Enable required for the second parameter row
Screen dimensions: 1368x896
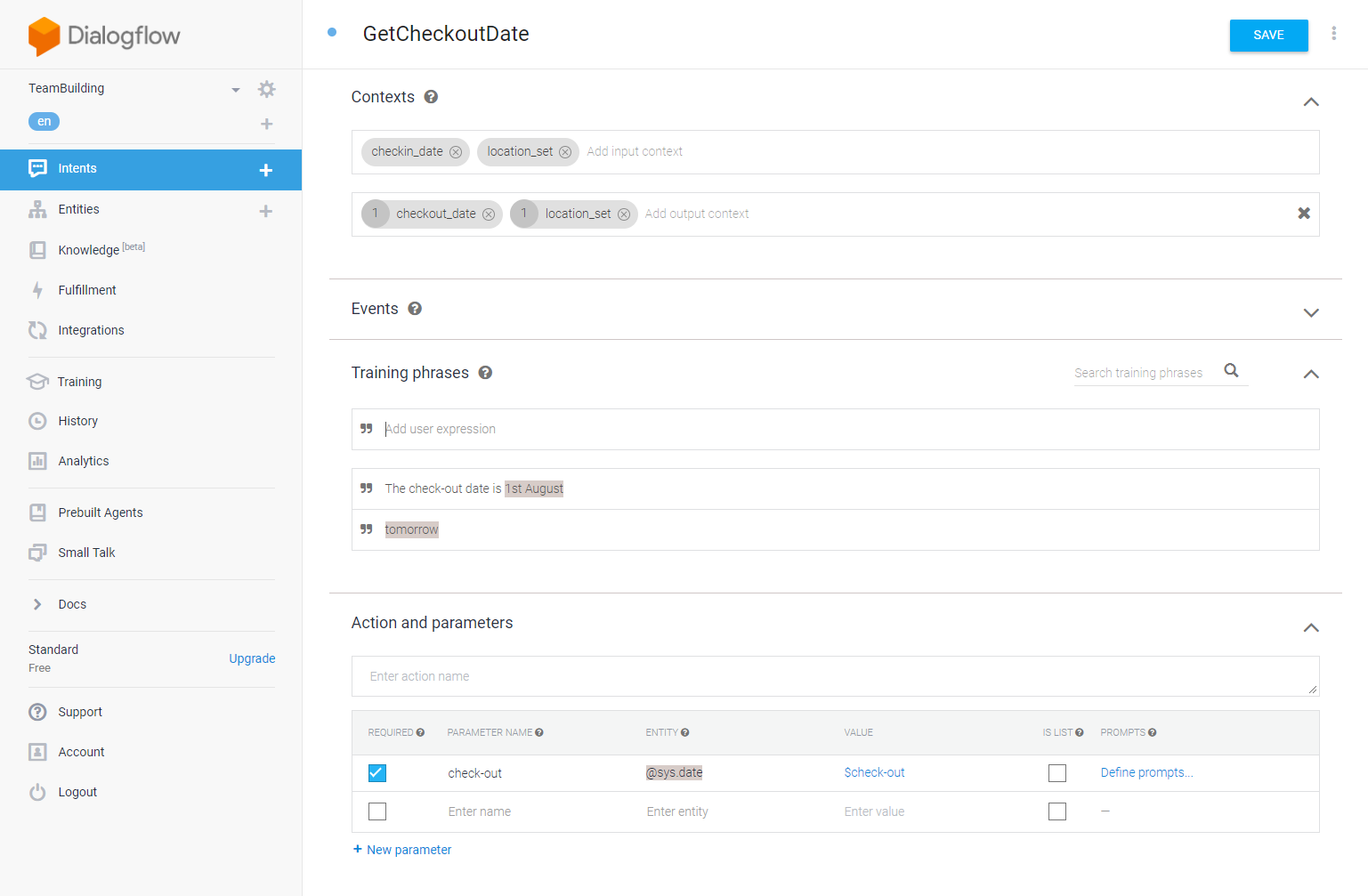376,811
